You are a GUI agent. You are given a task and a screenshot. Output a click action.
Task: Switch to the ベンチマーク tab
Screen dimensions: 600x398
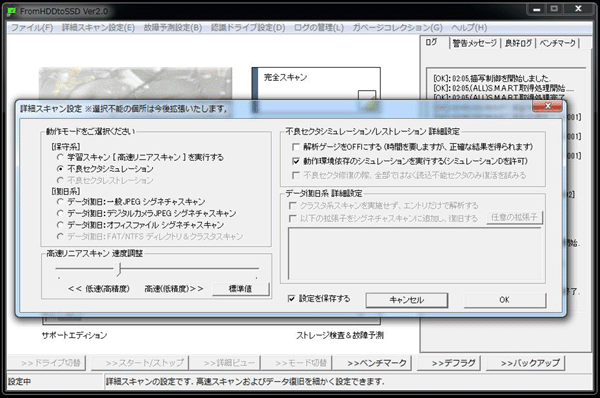click(558, 43)
